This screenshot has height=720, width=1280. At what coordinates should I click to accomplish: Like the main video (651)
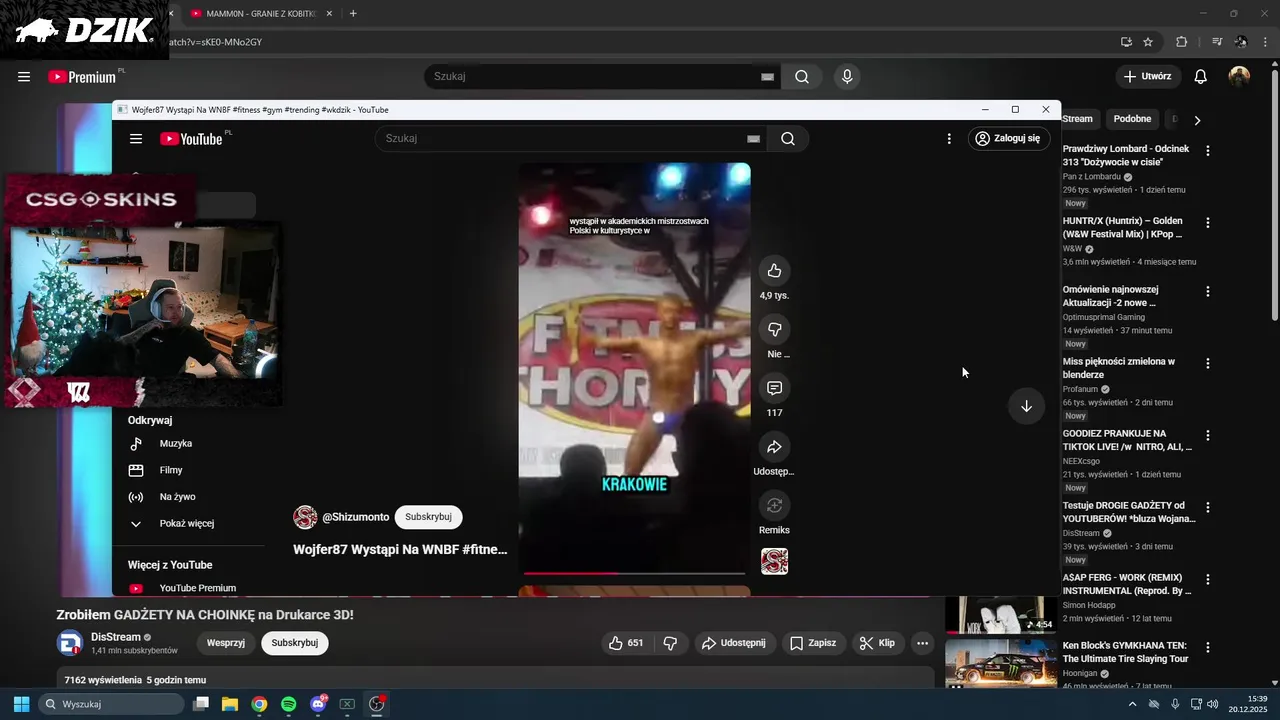pyautogui.click(x=626, y=643)
